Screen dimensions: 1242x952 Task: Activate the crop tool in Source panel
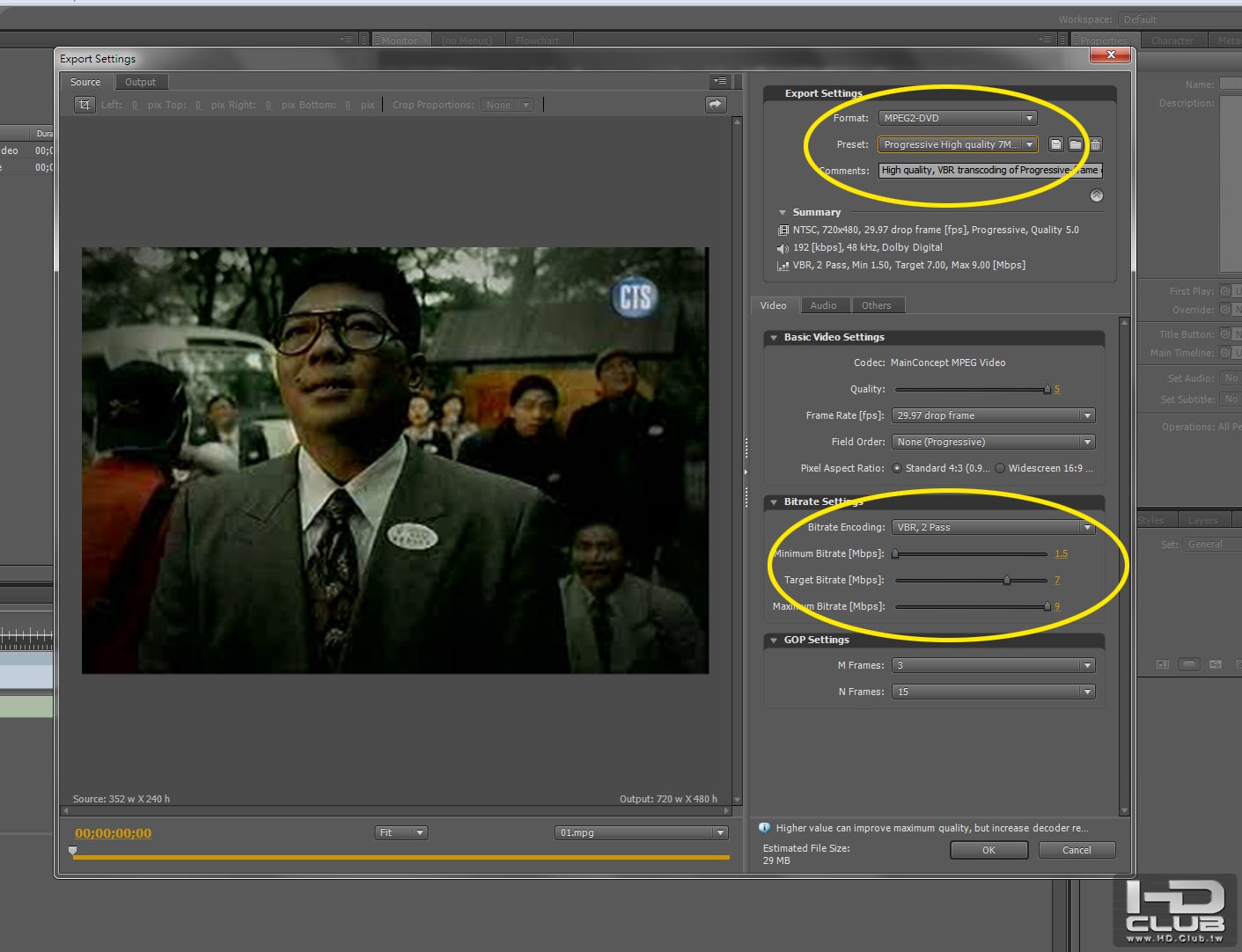pos(85,105)
